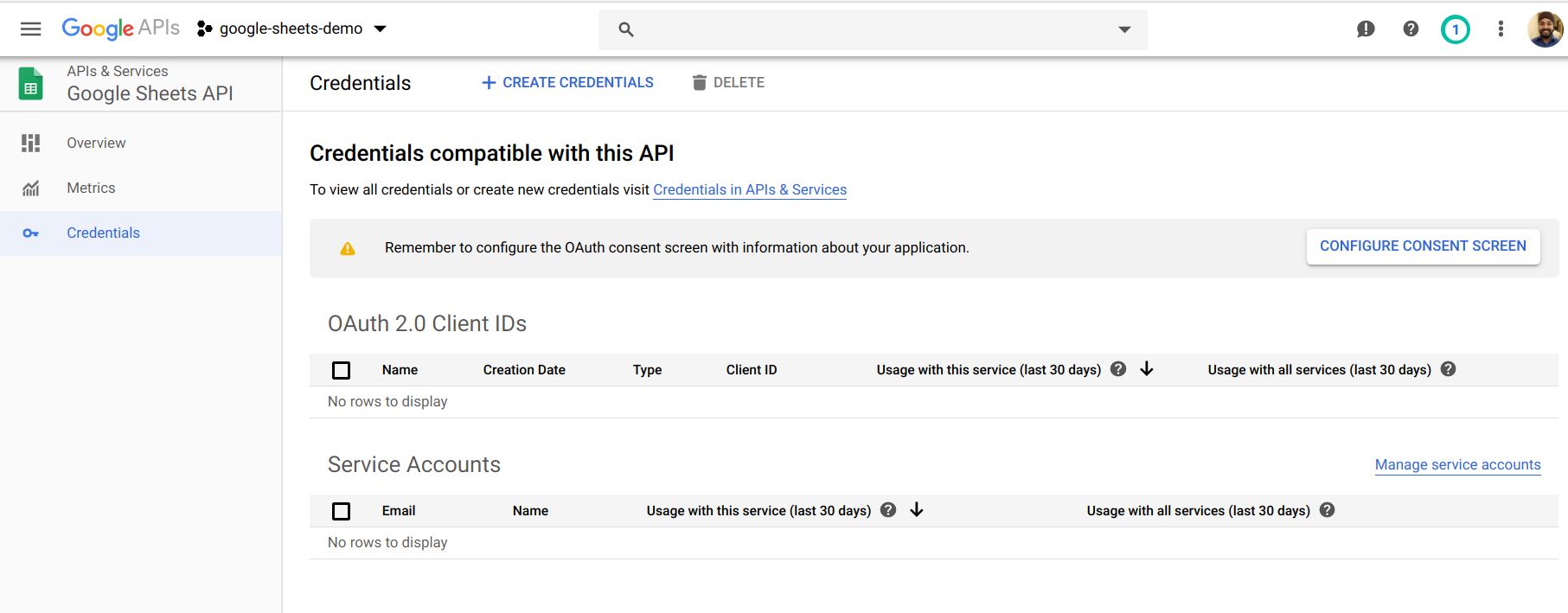Click the user profile avatar
The height and width of the screenshot is (613, 1568).
point(1544,29)
